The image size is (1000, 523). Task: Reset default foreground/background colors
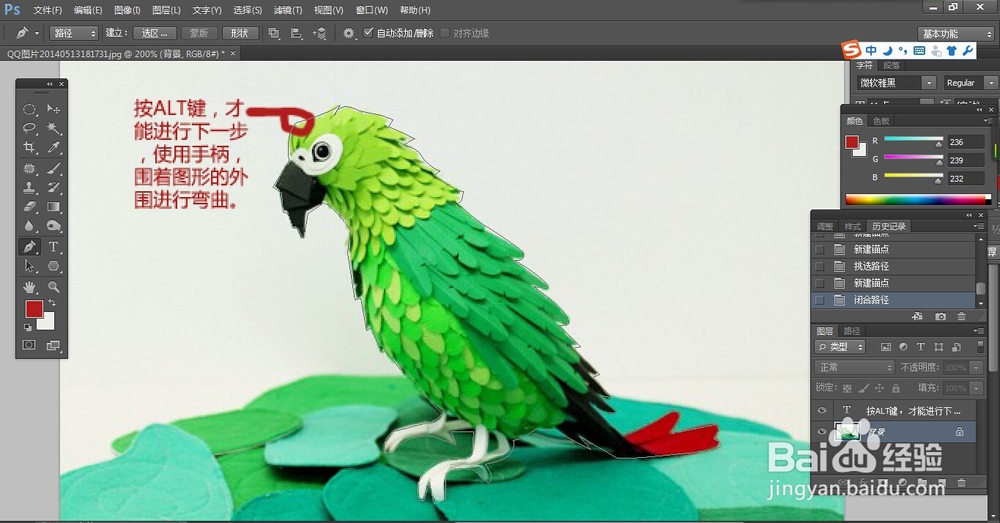(27, 328)
